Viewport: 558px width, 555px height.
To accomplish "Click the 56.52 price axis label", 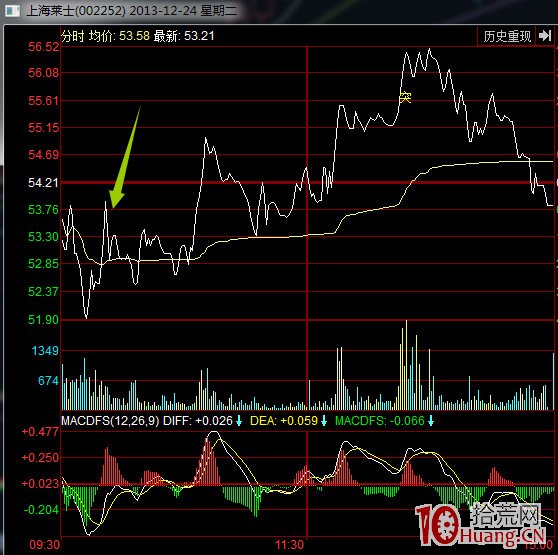I will [43, 47].
